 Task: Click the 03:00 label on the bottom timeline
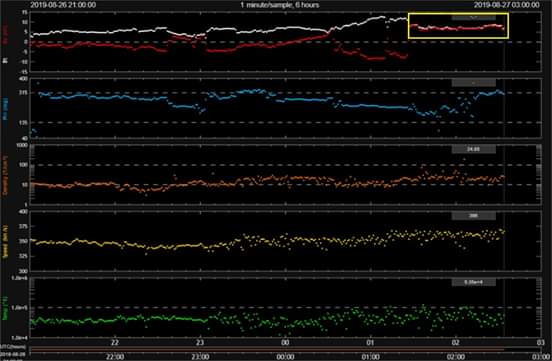pos(542,357)
